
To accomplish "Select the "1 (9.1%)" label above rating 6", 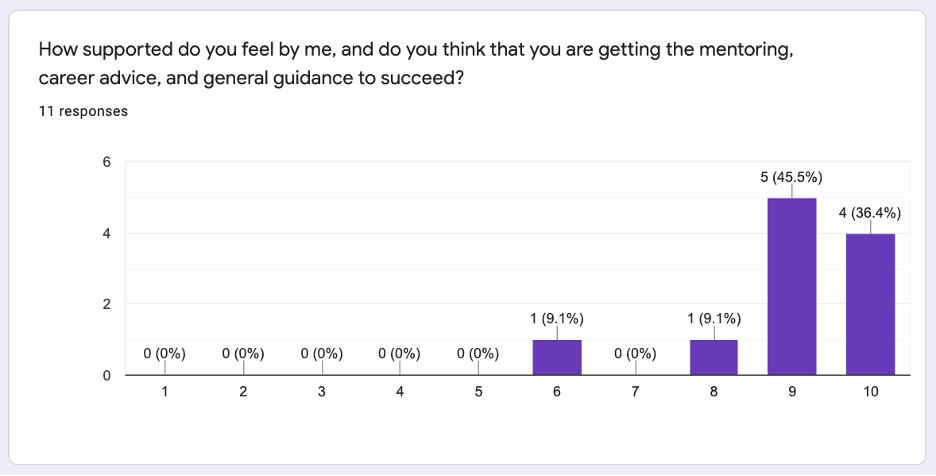I will [557, 319].
